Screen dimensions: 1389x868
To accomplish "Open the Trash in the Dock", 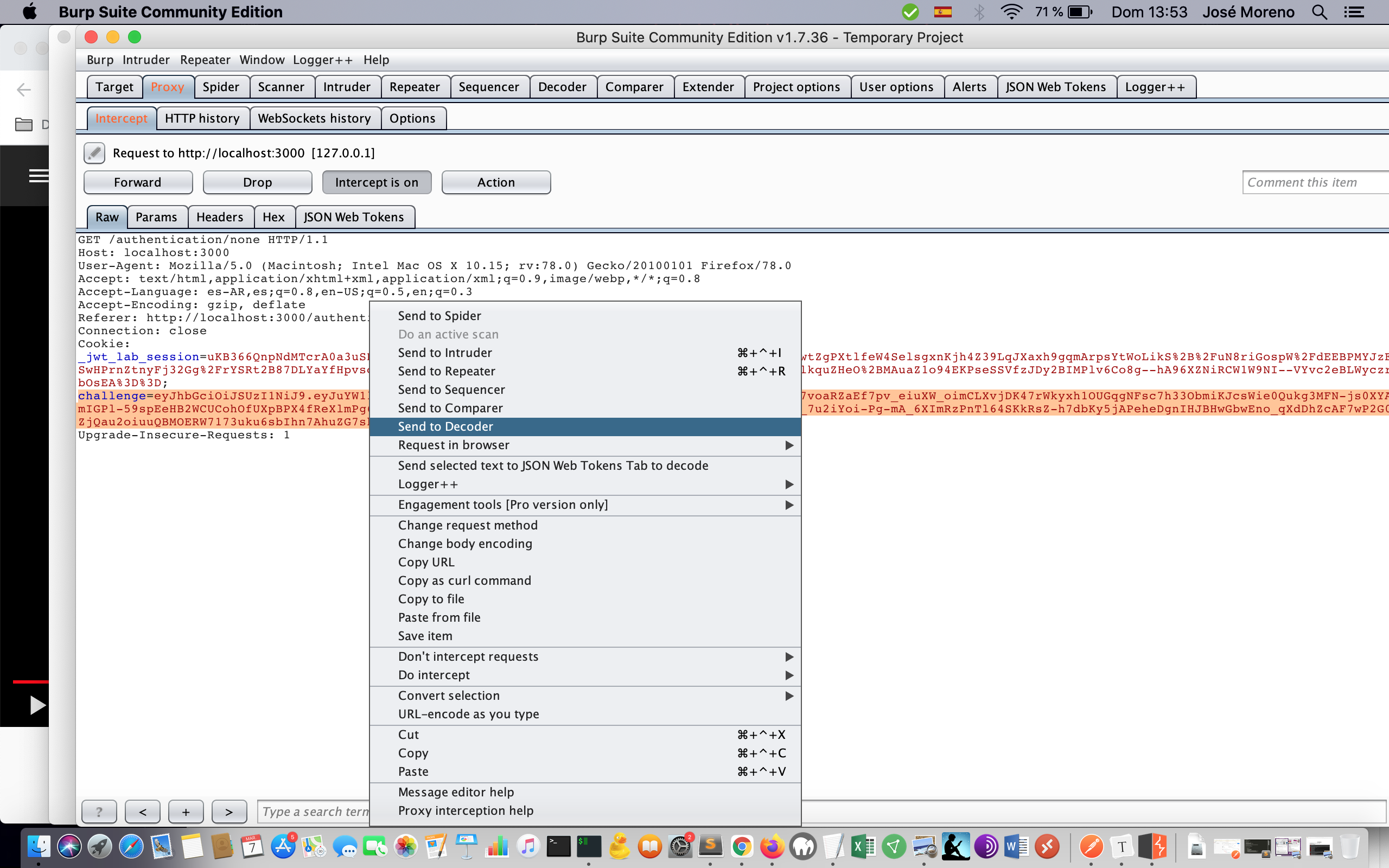I will click(x=1350, y=846).
